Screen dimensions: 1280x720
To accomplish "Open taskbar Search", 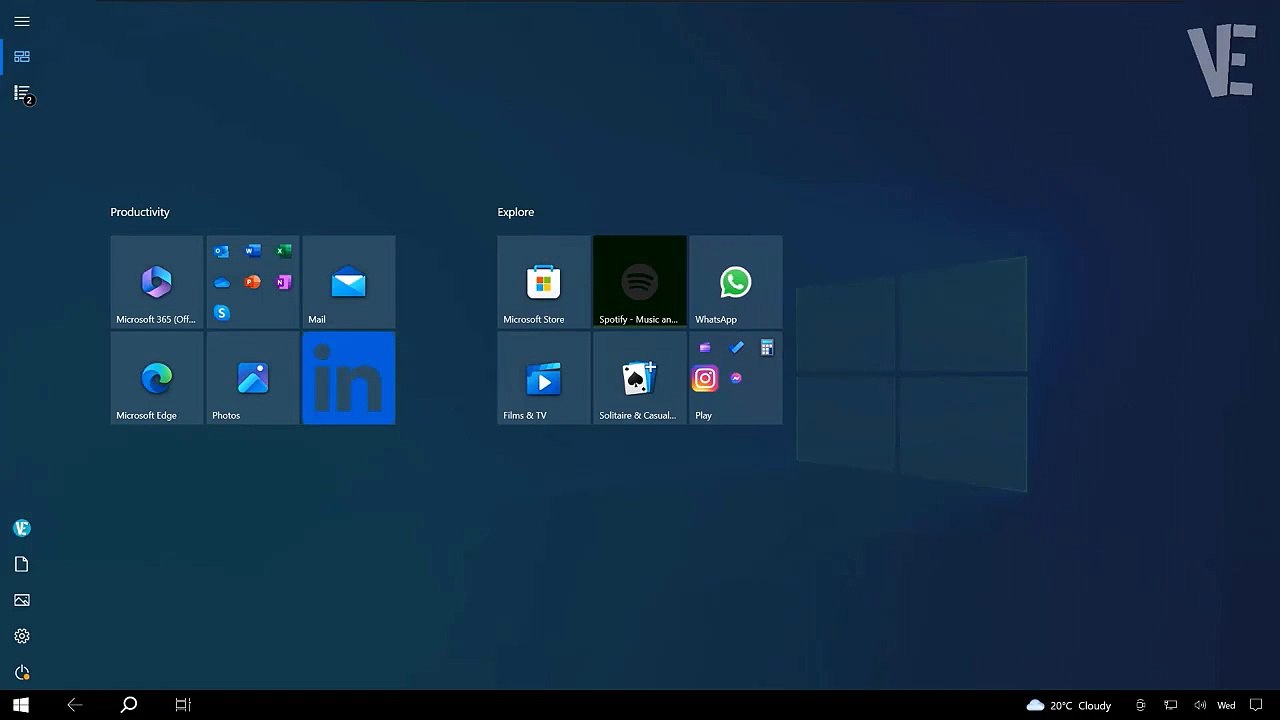I will coord(129,705).
